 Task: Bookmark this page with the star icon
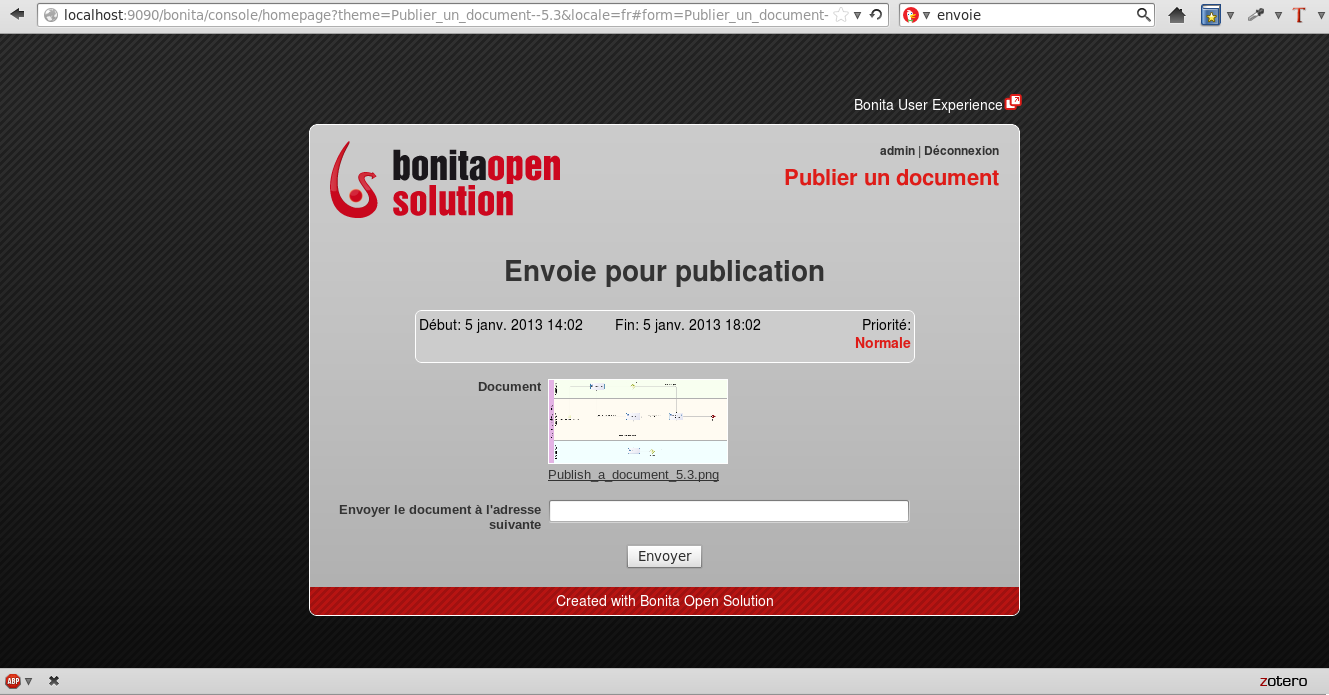point(841,15)
